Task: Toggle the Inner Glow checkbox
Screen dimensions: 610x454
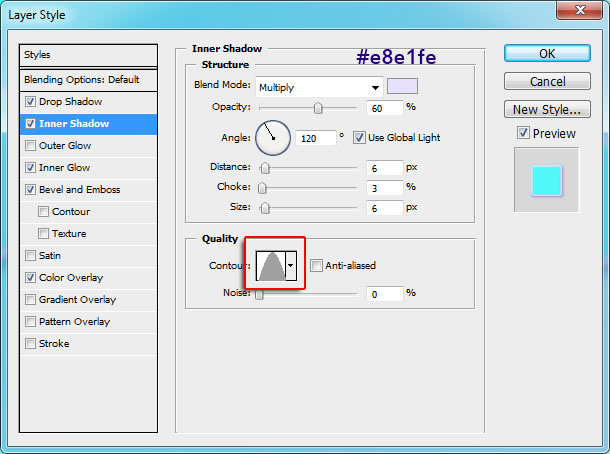Action: pyautogui.click(x=30, y=168)
